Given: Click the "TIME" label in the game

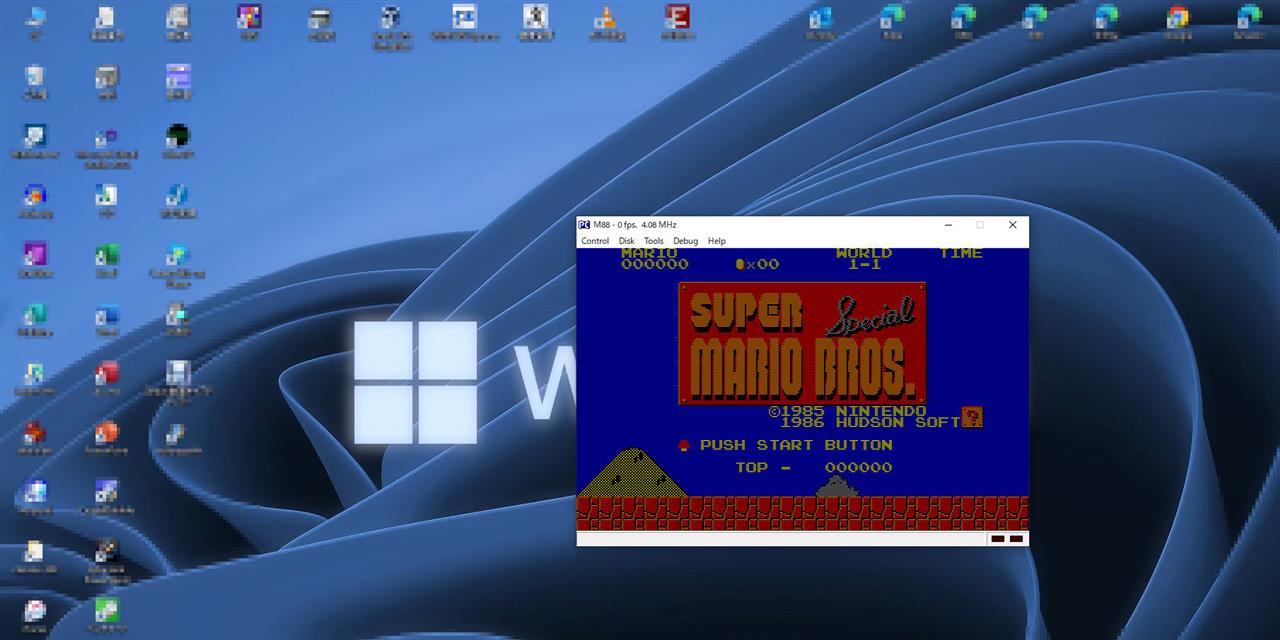Looking at the screenshot, I should (x=961, y=254).
